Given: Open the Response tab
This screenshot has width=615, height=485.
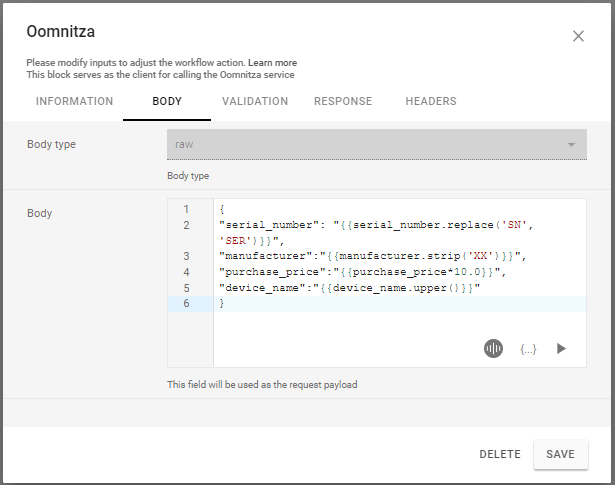Looking at the screenshot, I should pos(343,101).
